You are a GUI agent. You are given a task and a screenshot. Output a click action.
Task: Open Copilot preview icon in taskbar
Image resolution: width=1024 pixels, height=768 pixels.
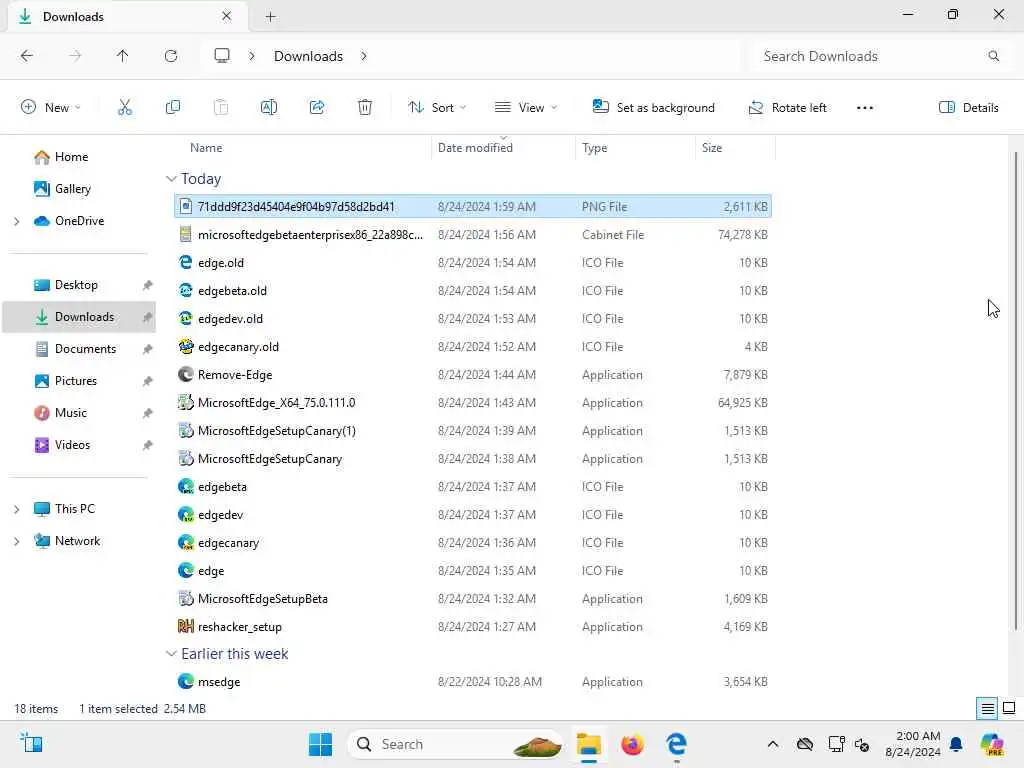click(x=992, y=744)
